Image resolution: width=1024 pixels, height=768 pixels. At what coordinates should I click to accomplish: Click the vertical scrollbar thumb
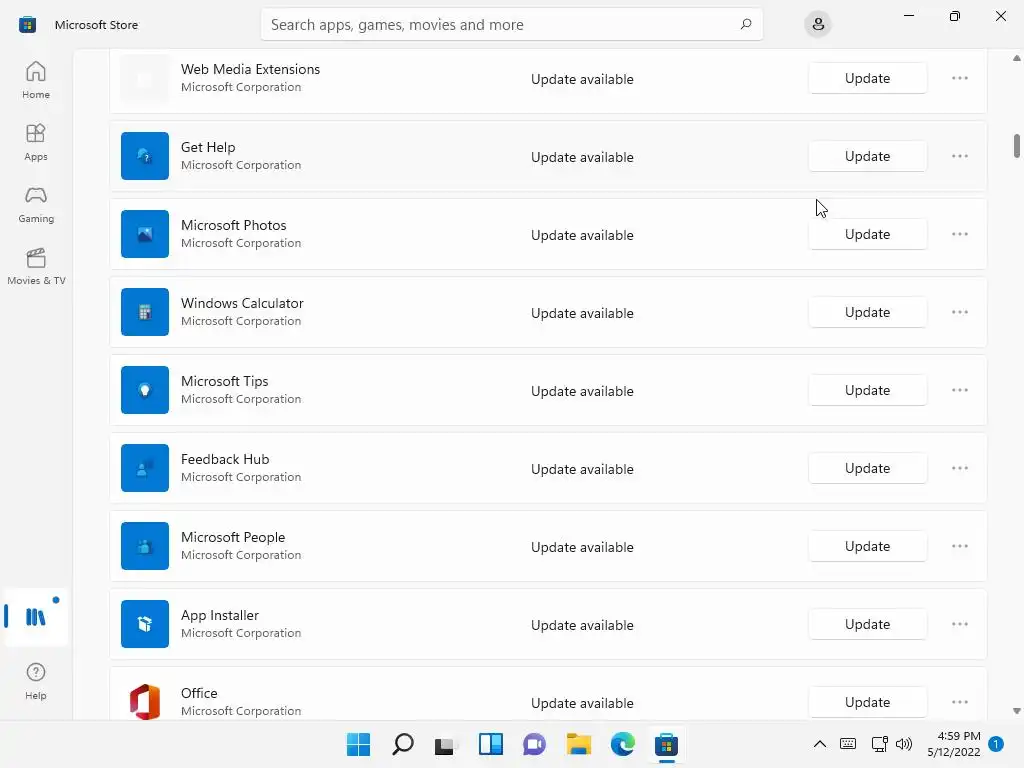[x=1016, y=146]
